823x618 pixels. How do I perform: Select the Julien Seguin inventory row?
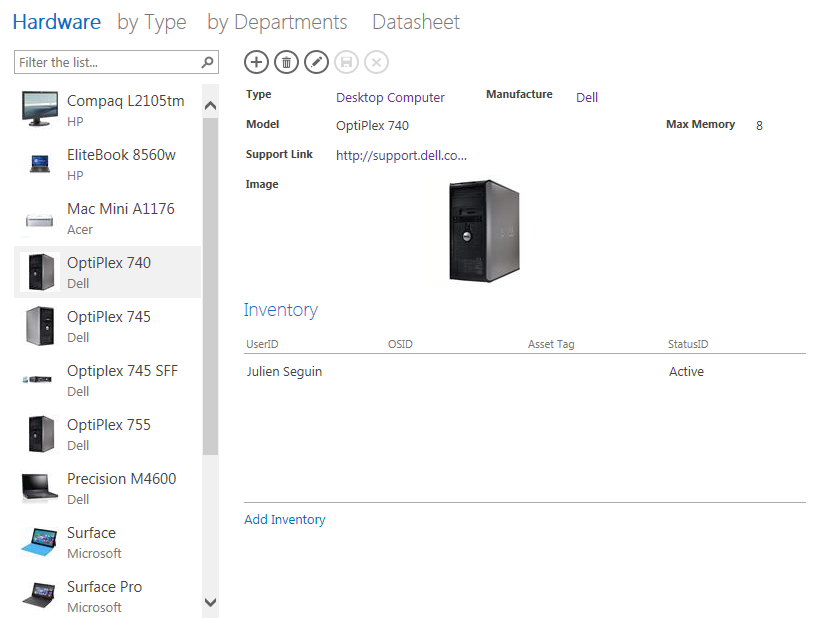tap(525, 372)
